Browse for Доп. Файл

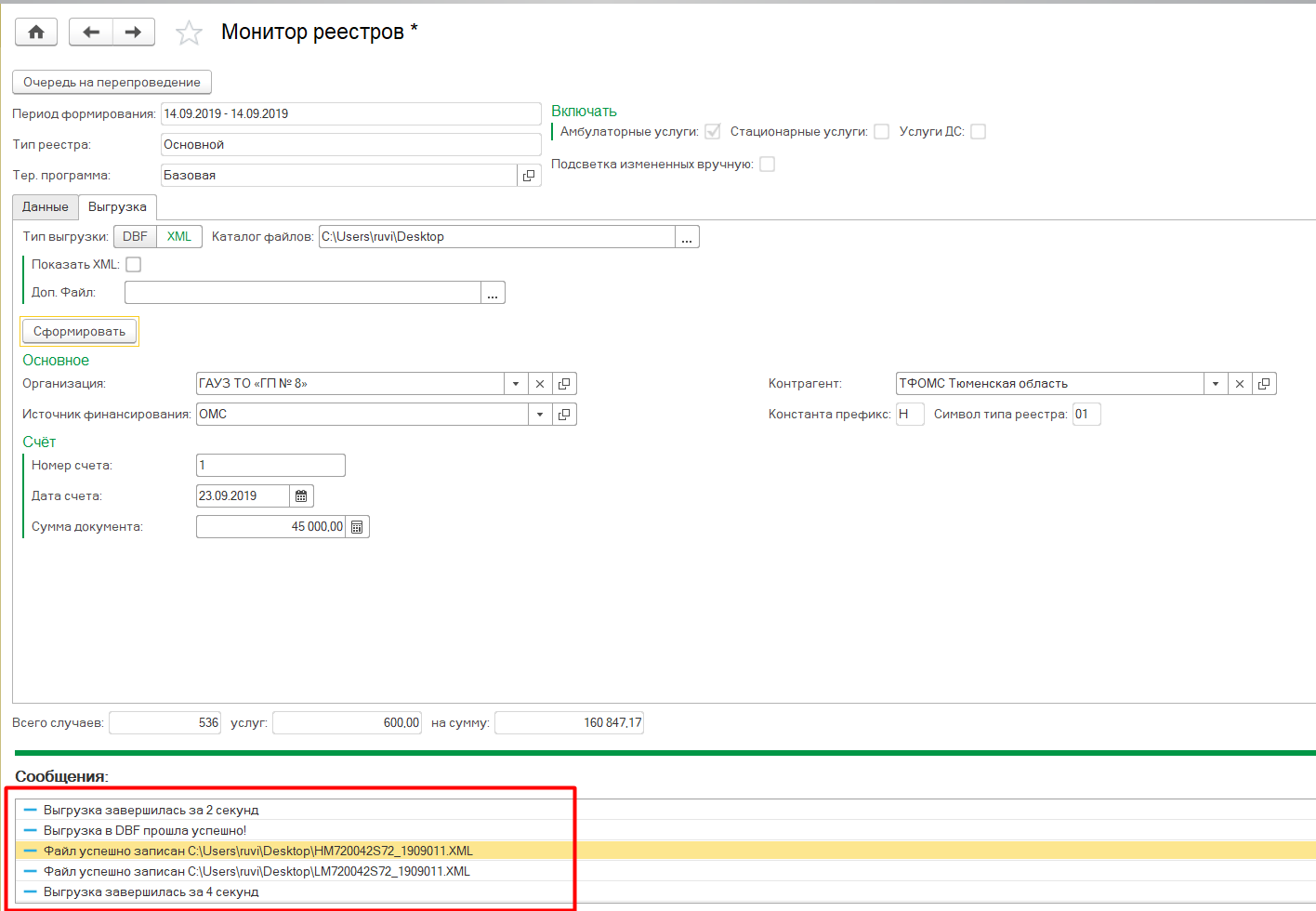pos(493,293)
